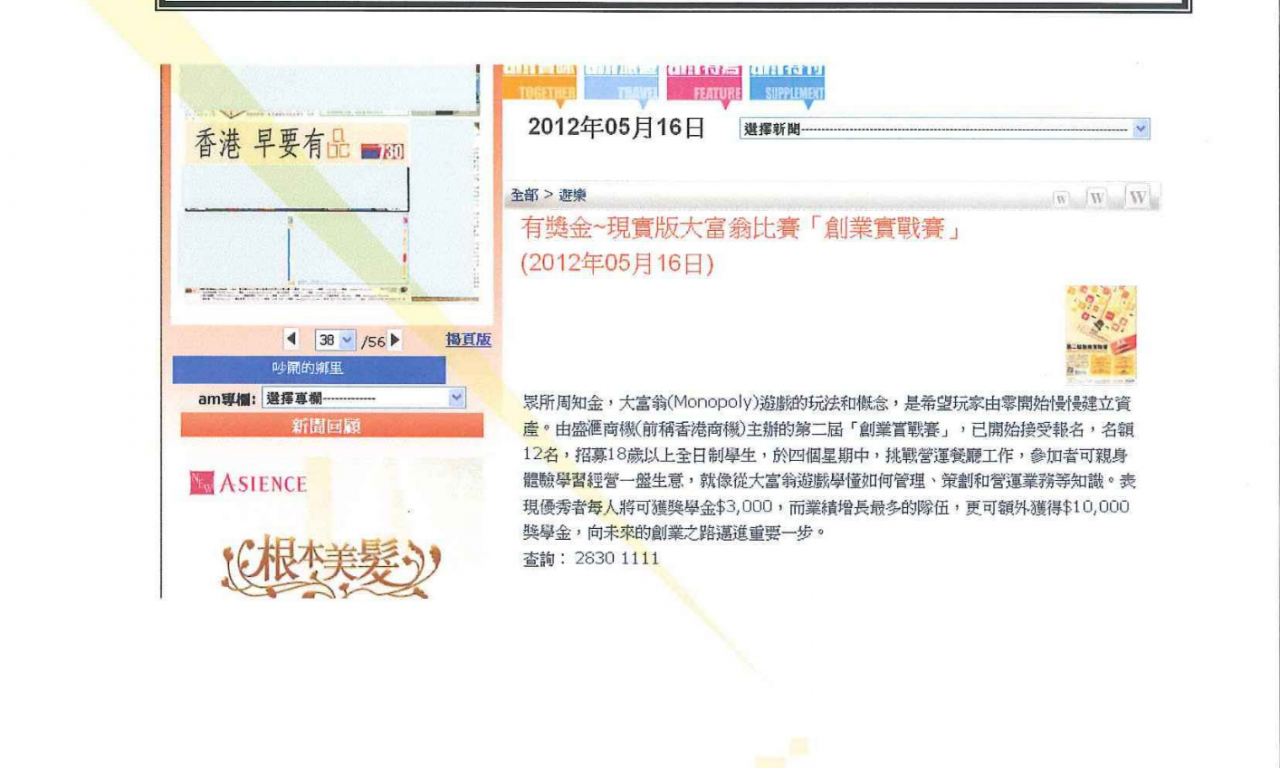Click the large font size W icon
This screenshot has height=768, width=1280.
pos(1137,196)
